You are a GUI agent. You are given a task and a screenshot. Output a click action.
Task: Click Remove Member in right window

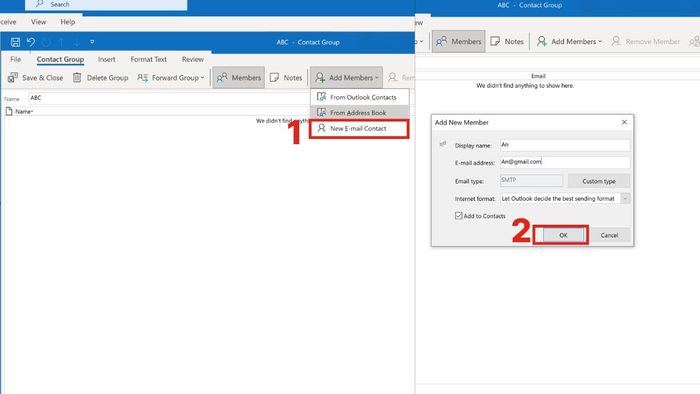click(646, 41)
